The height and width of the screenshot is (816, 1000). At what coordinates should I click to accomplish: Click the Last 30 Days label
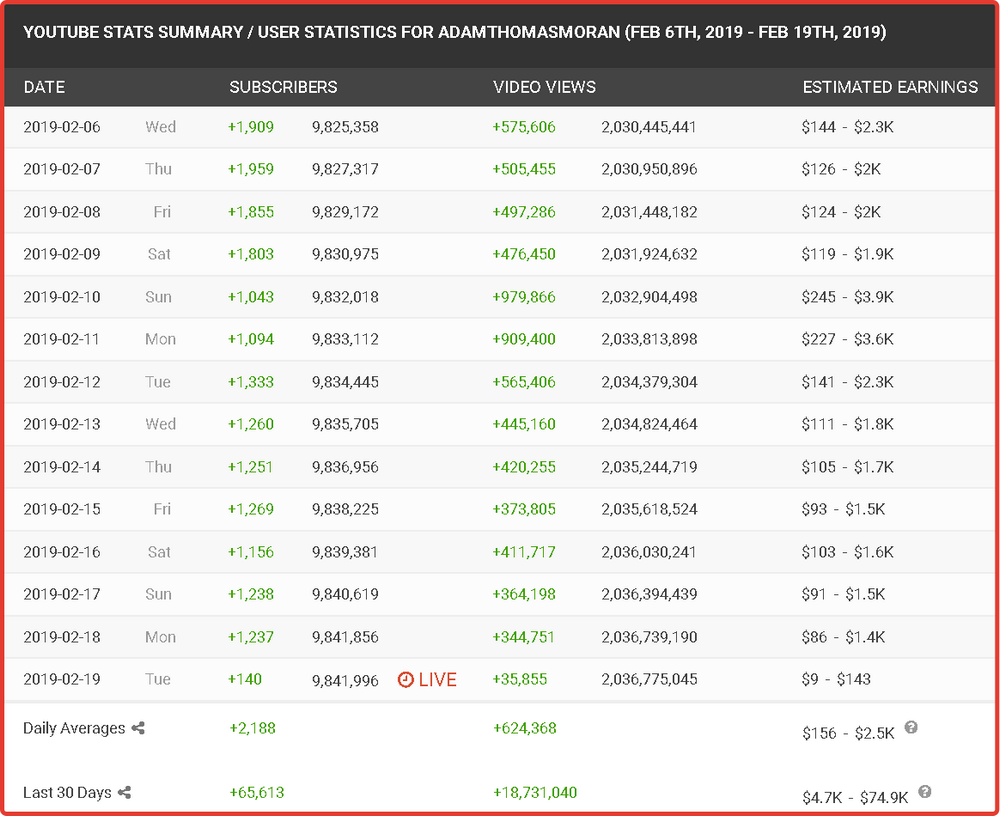pyautogui.click(x=67, y=792)
